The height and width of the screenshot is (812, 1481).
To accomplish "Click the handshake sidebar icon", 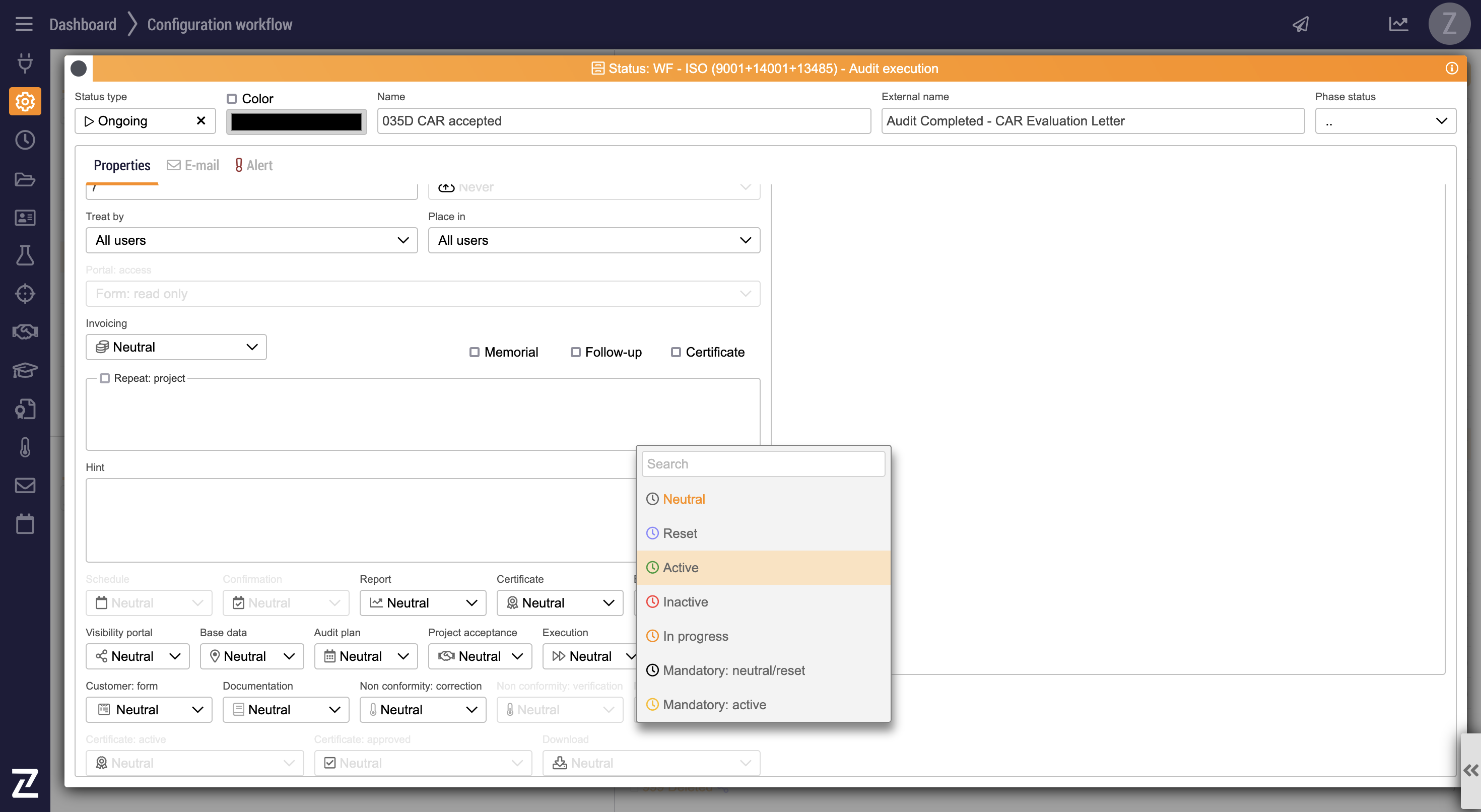I will coord(25,332).
